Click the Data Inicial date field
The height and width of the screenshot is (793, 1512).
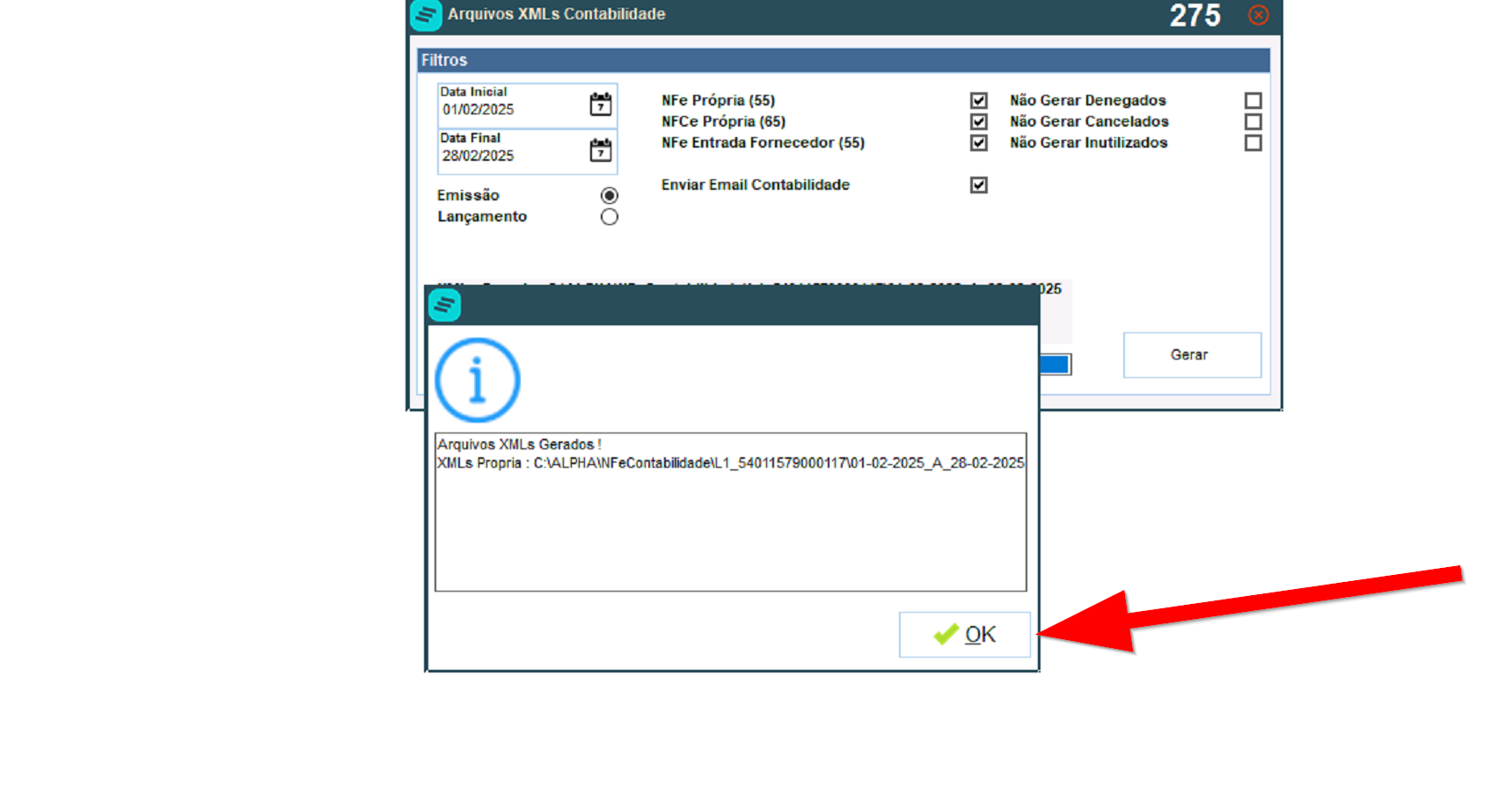pyautogui.click(x=510, y=110)
